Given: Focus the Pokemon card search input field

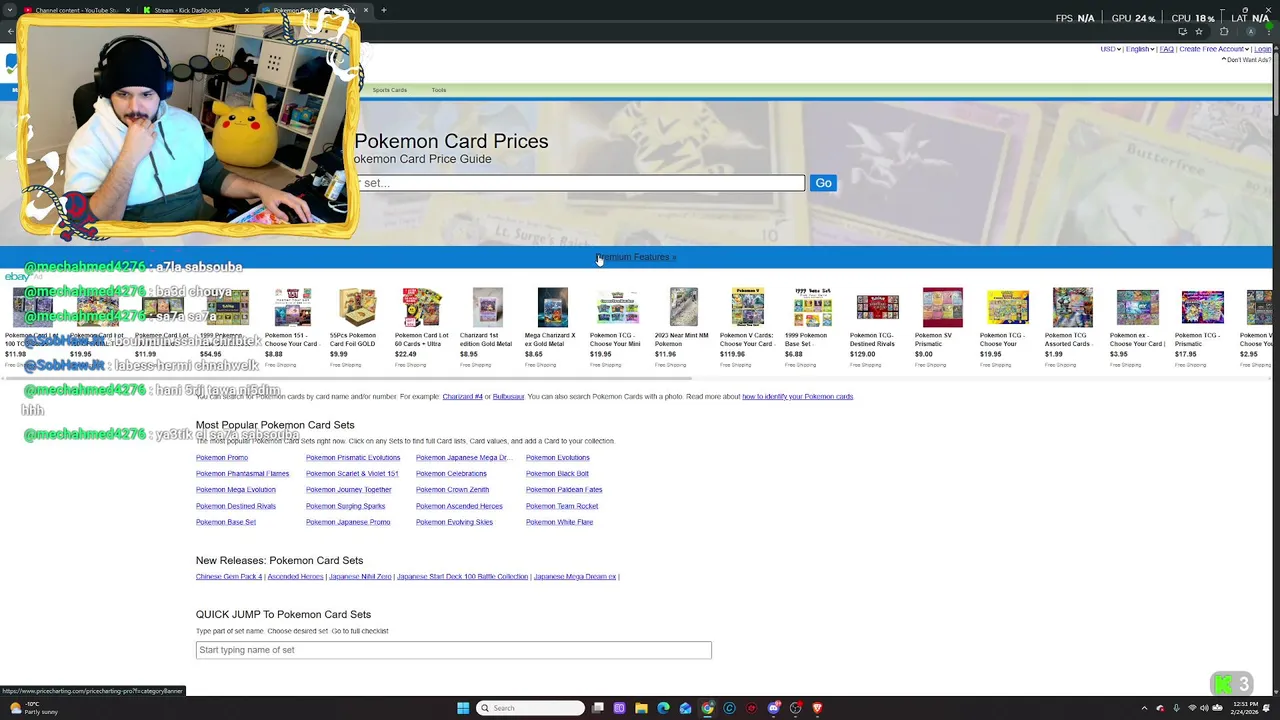Looking at the screenshot, I should 580,183.
